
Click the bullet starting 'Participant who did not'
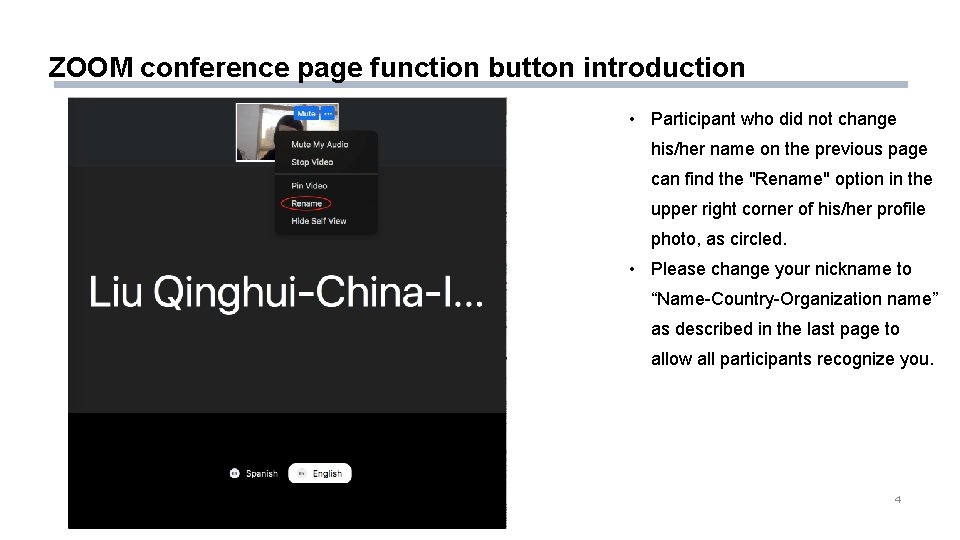pos(792,179)
